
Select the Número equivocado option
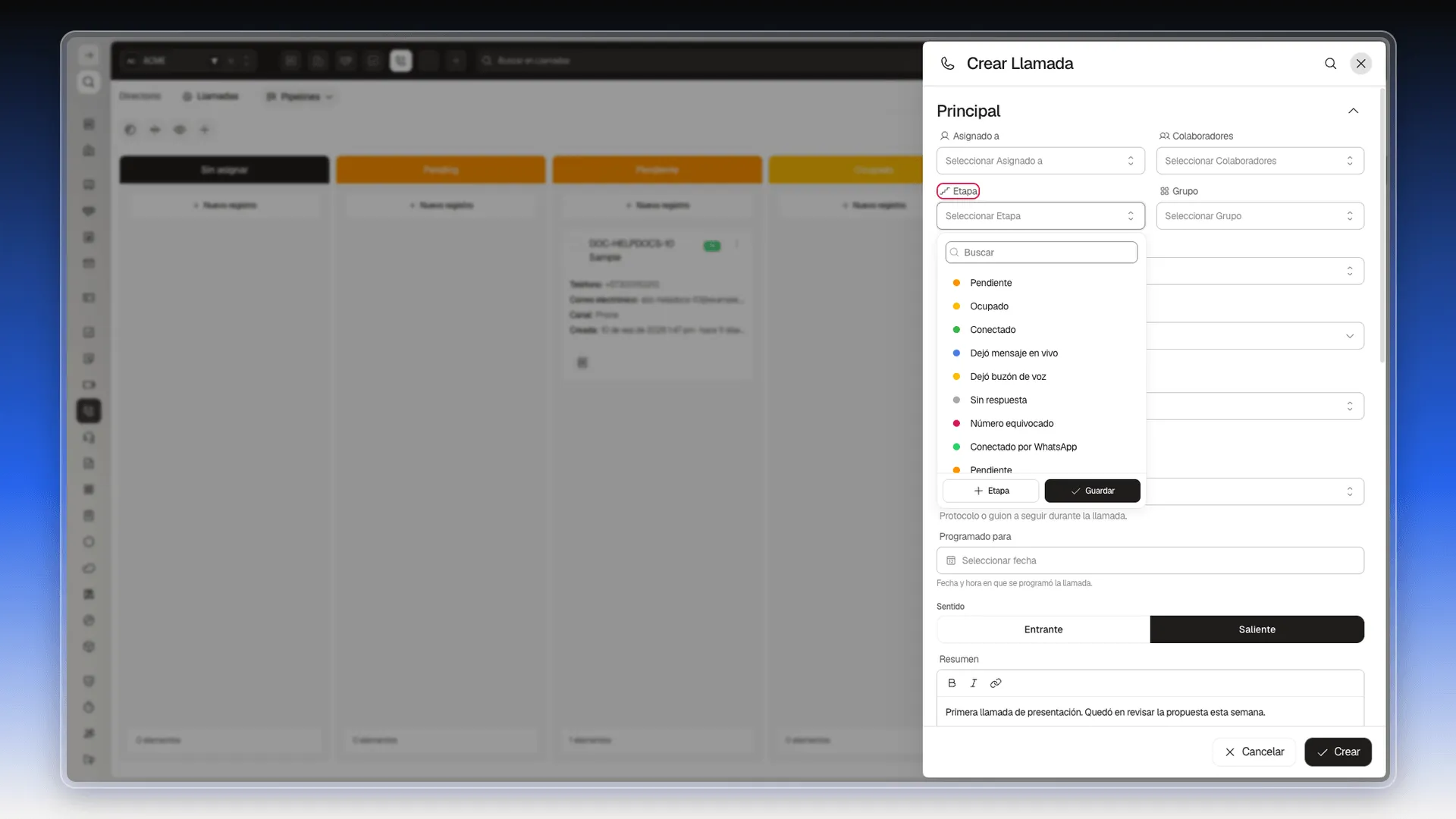(x=1041, y=424)
